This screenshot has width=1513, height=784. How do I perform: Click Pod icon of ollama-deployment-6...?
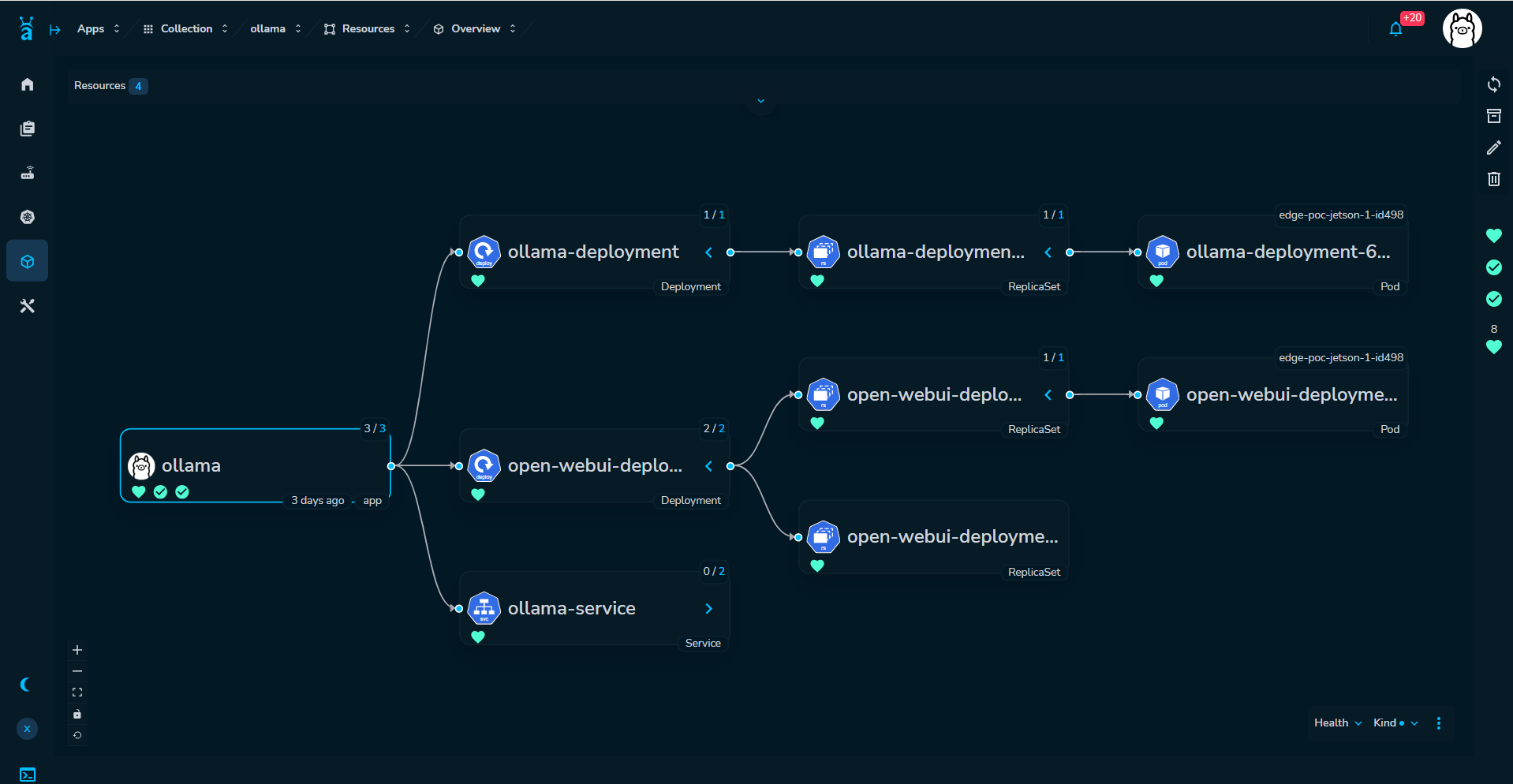[x=1163, y=252]
